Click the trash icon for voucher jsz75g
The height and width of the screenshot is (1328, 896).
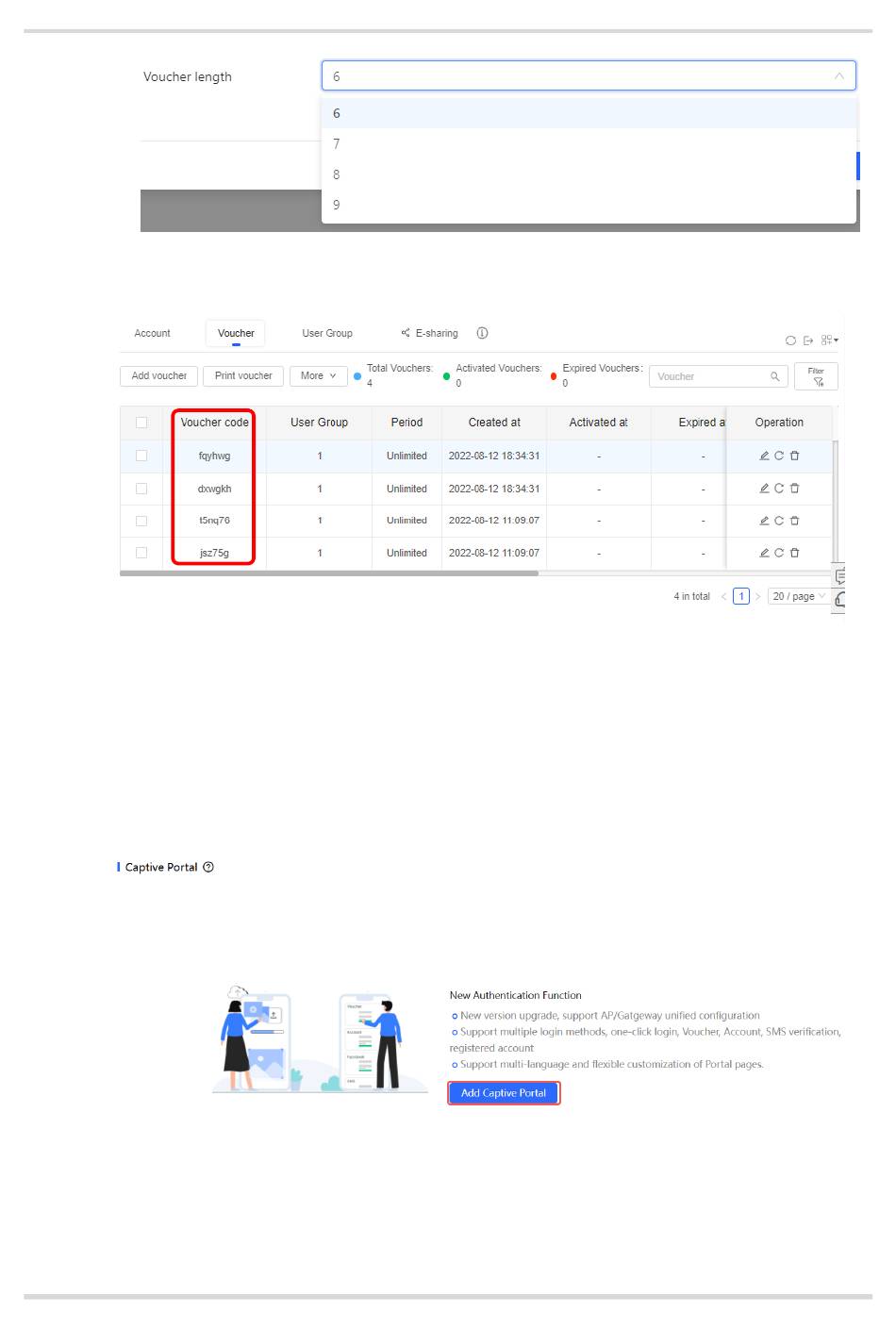click(x=794, y=553)
